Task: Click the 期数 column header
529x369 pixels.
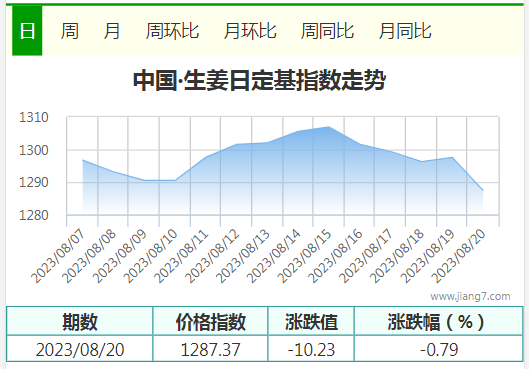Action: point(80,321)
